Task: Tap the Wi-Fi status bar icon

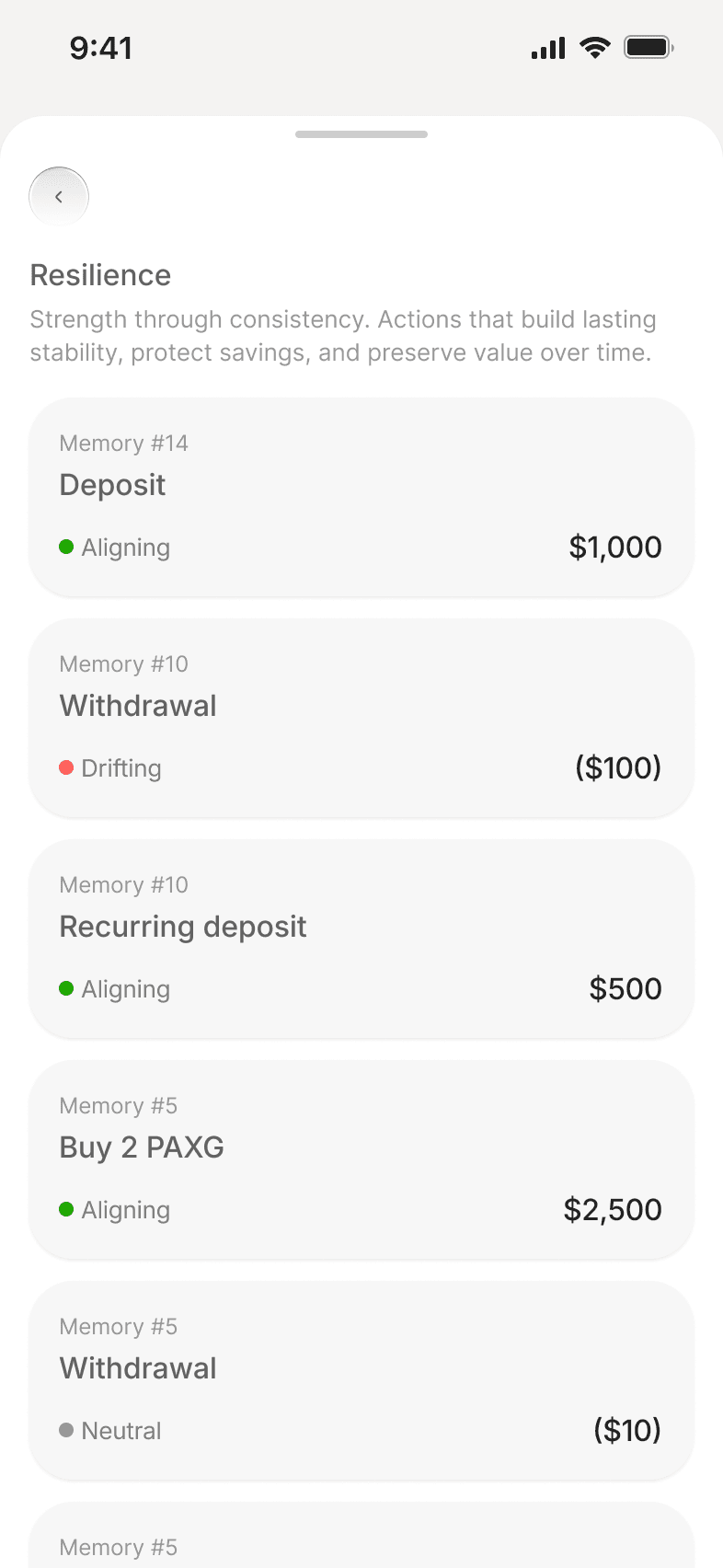Action: point(595,47)
